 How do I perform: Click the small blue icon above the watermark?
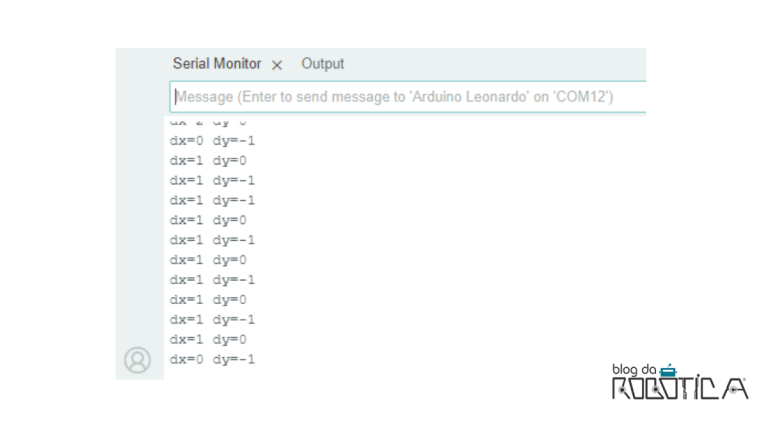tap(667, 371)
